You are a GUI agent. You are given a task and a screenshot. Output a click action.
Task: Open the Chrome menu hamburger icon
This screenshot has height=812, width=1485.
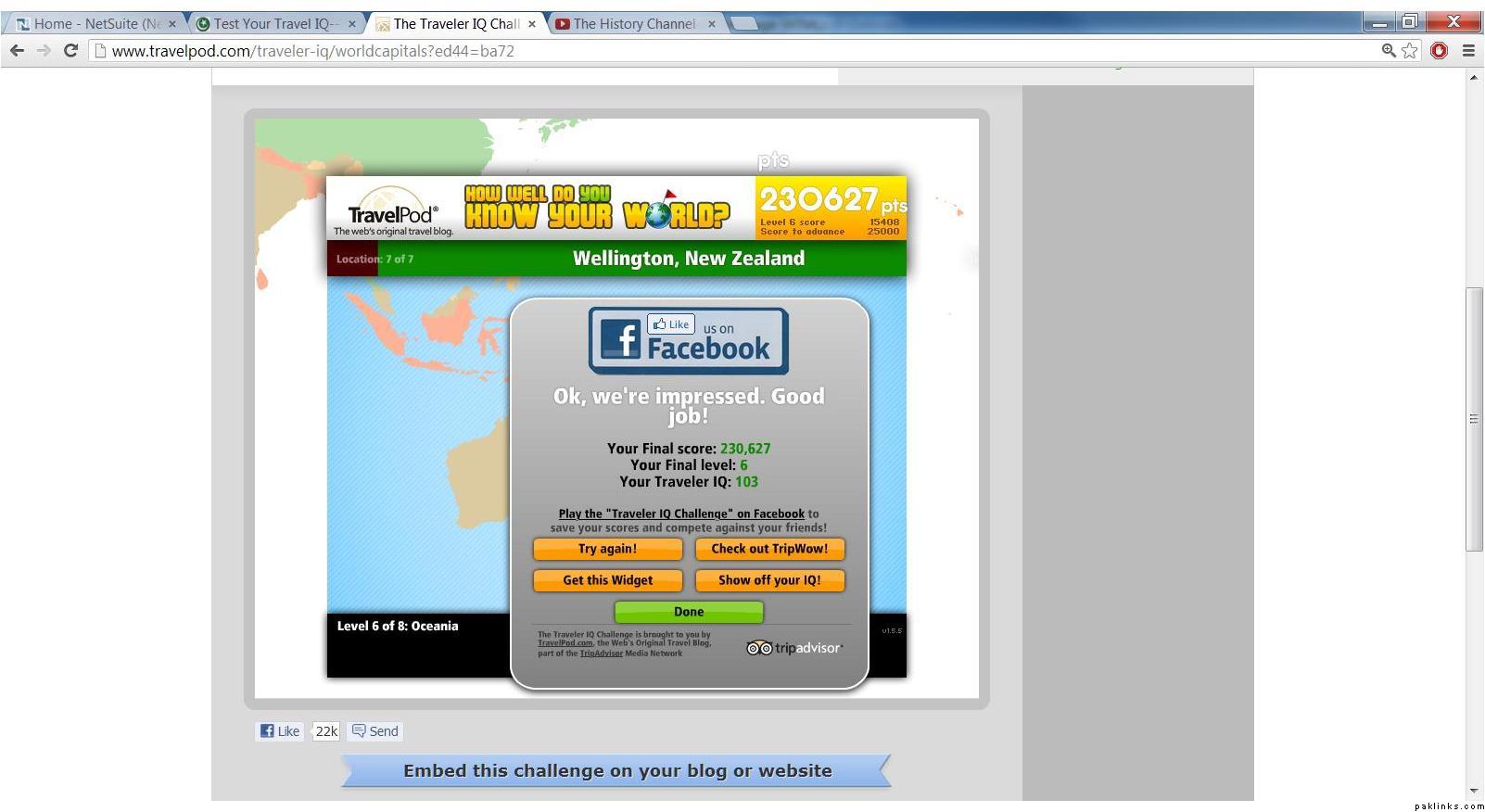pyautogui.click(x=1468, y=51)
